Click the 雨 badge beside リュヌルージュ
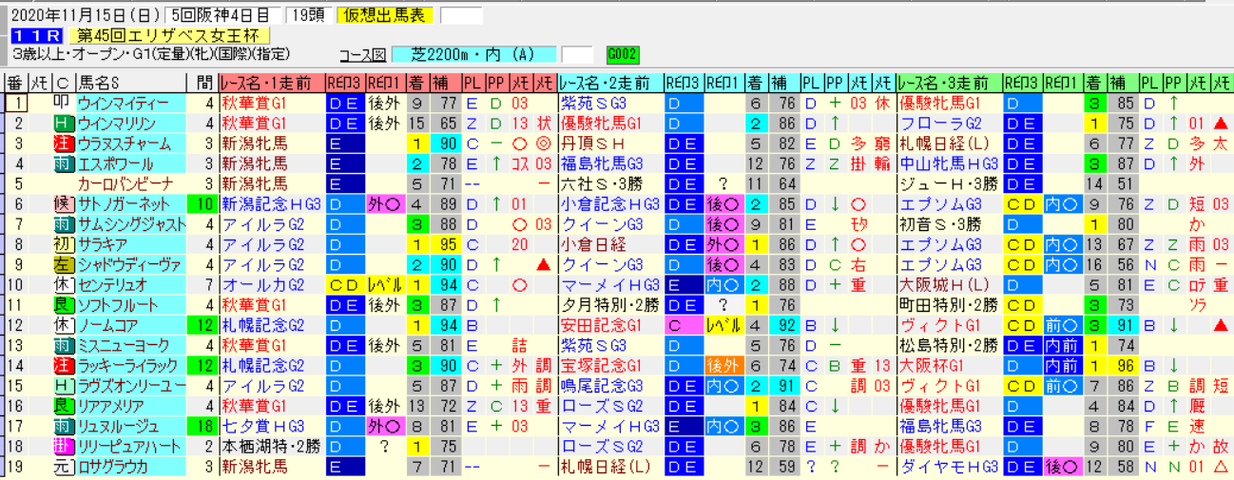Image resolution: width=1234 pixels, height=480 pixels. point(62,424)
